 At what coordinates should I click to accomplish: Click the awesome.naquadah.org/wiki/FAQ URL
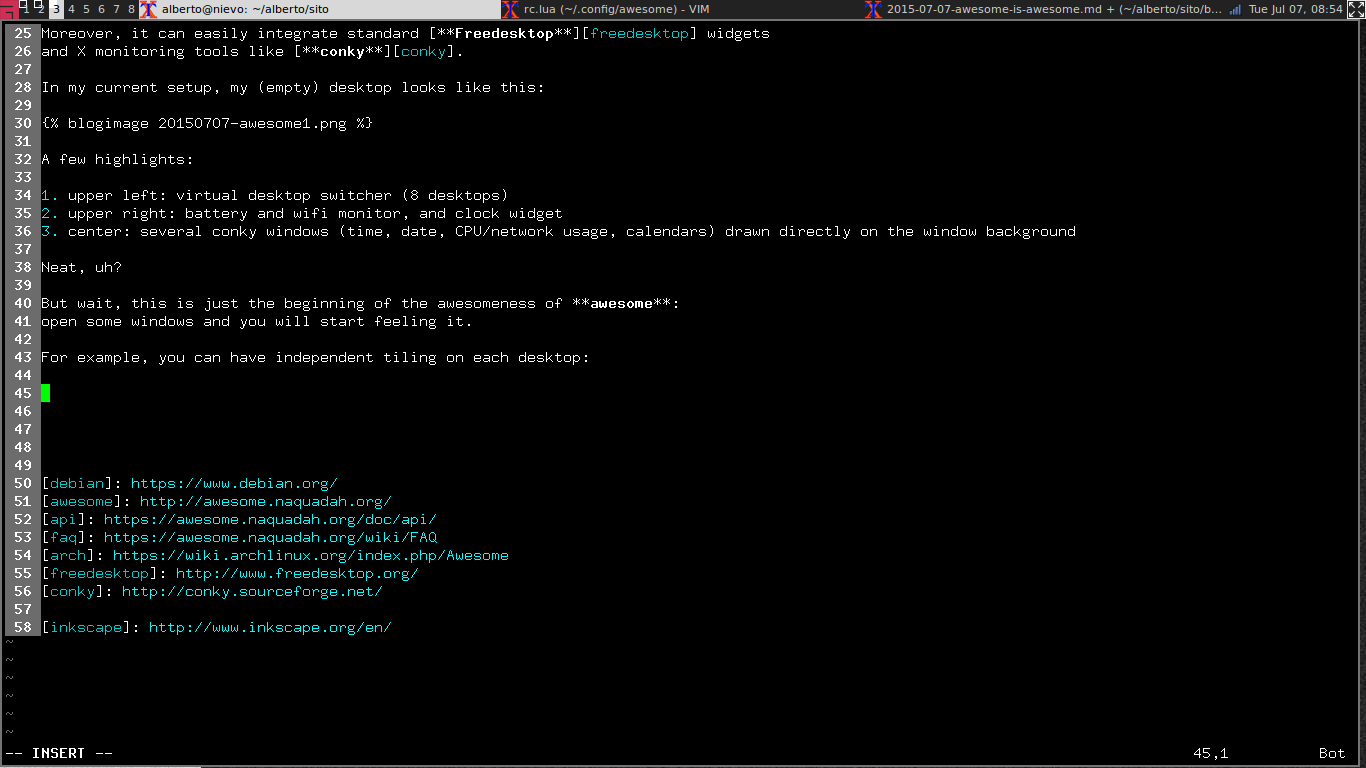coord(270,537)
